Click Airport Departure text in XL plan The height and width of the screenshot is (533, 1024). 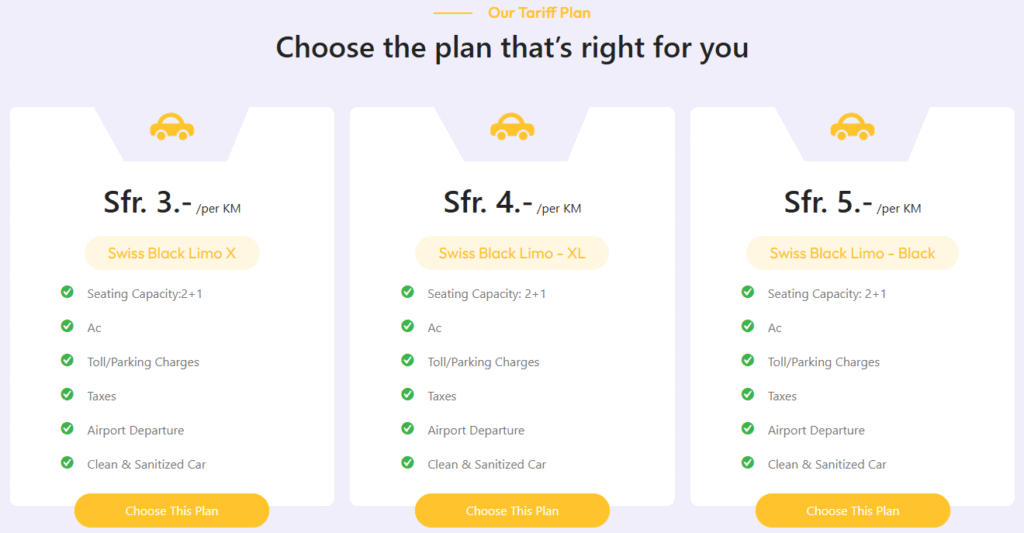coord(476,430)
